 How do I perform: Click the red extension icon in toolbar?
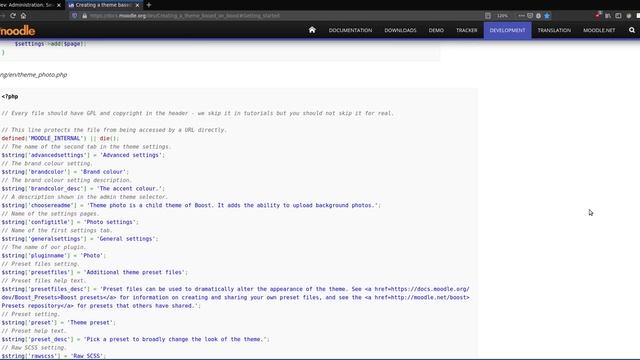point(598,16)
